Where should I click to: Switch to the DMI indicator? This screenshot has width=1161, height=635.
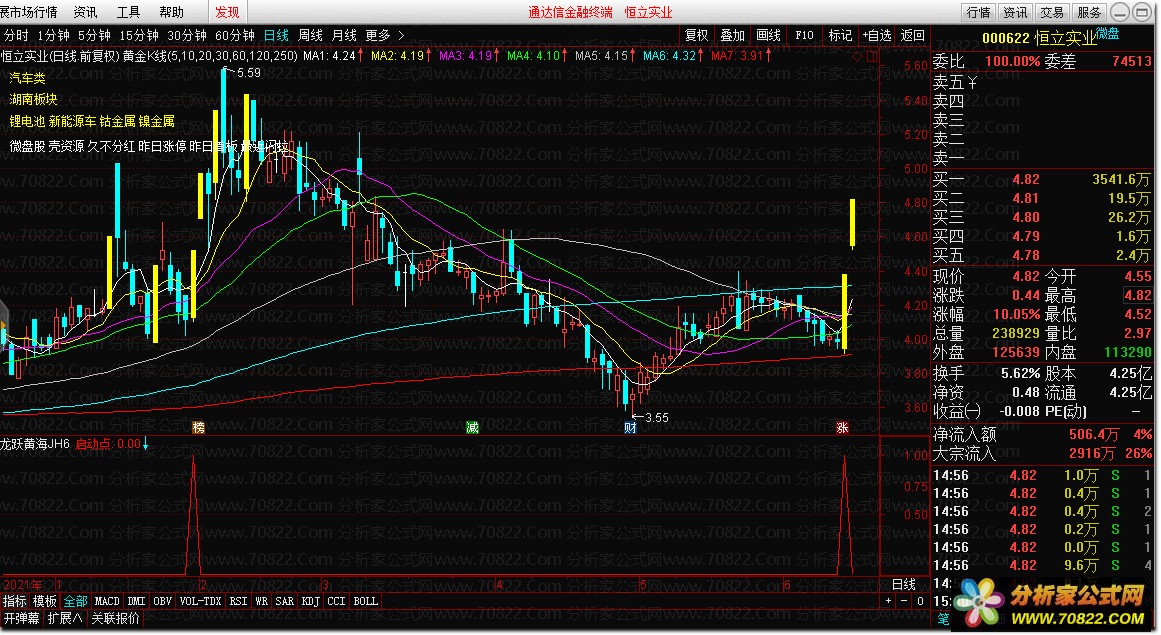point(136,601)
